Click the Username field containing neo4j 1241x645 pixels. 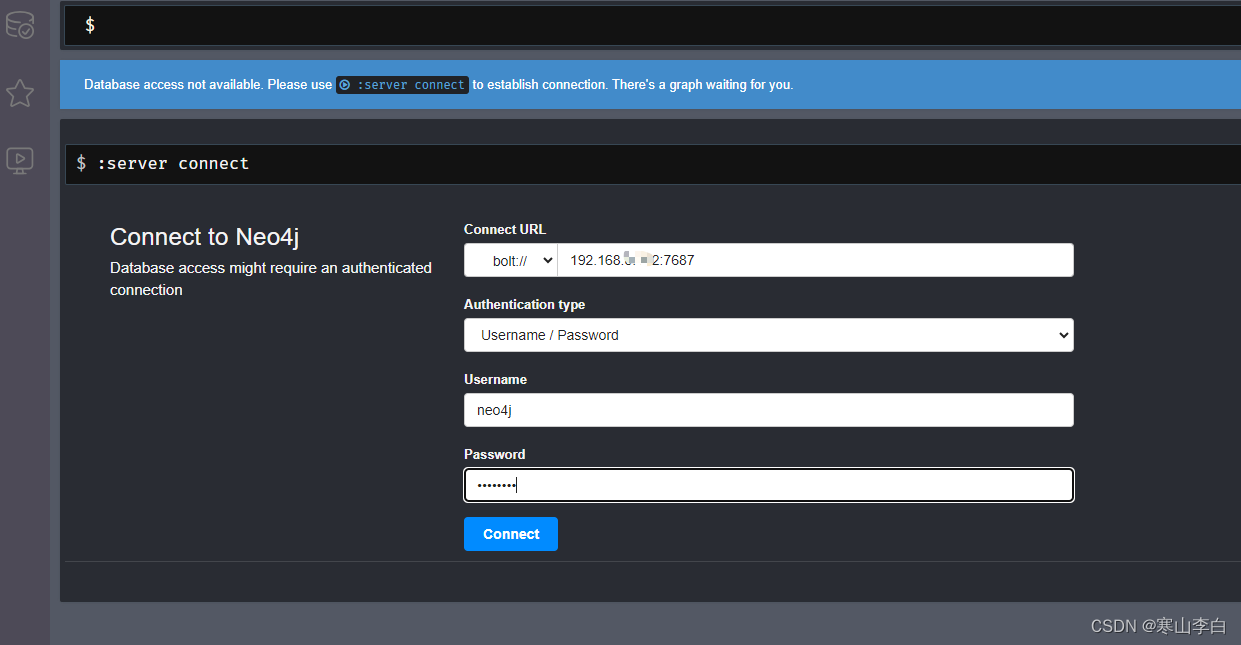coord(768,410)
